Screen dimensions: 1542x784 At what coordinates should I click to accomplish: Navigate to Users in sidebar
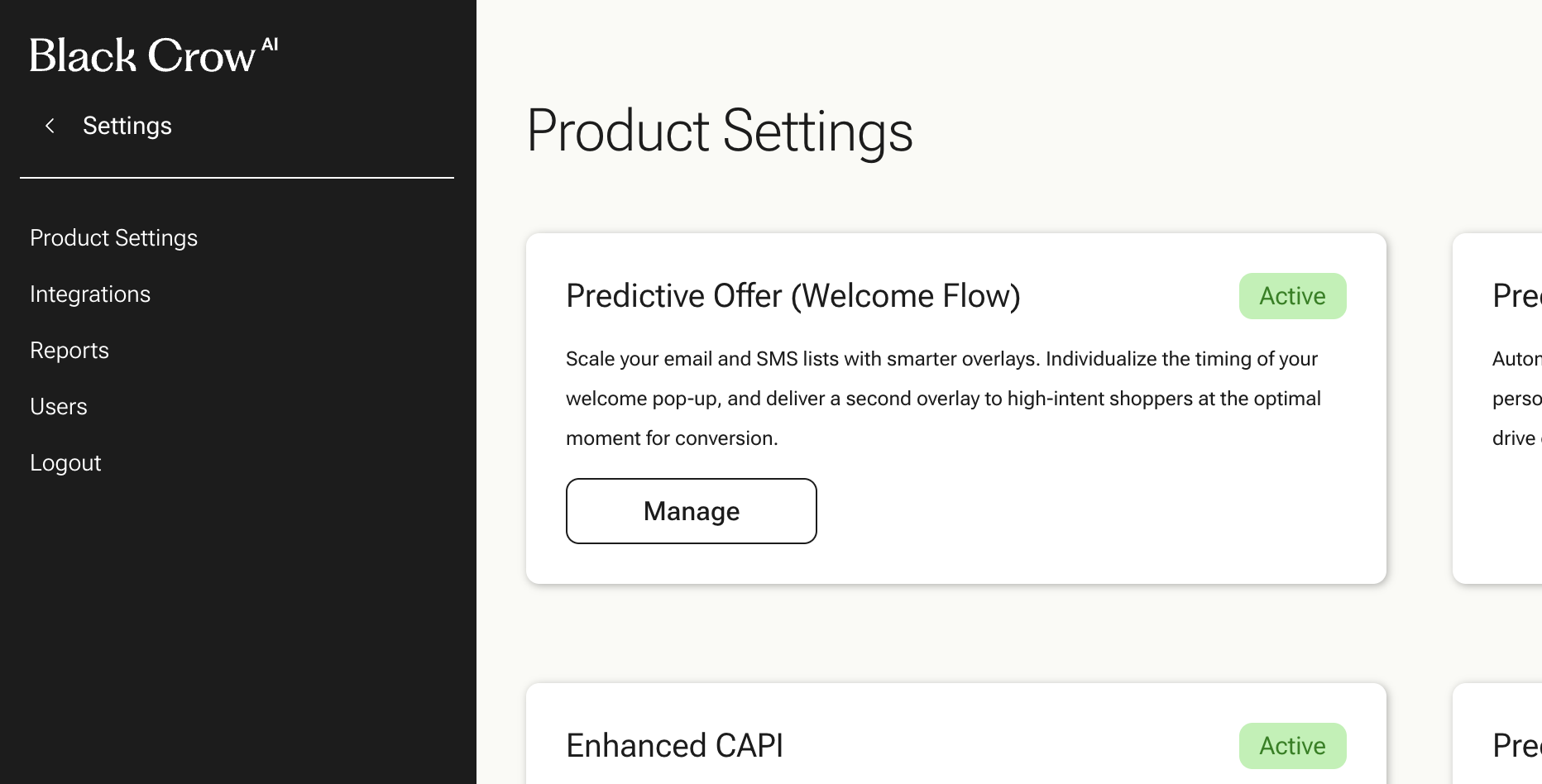coord(59,407)
